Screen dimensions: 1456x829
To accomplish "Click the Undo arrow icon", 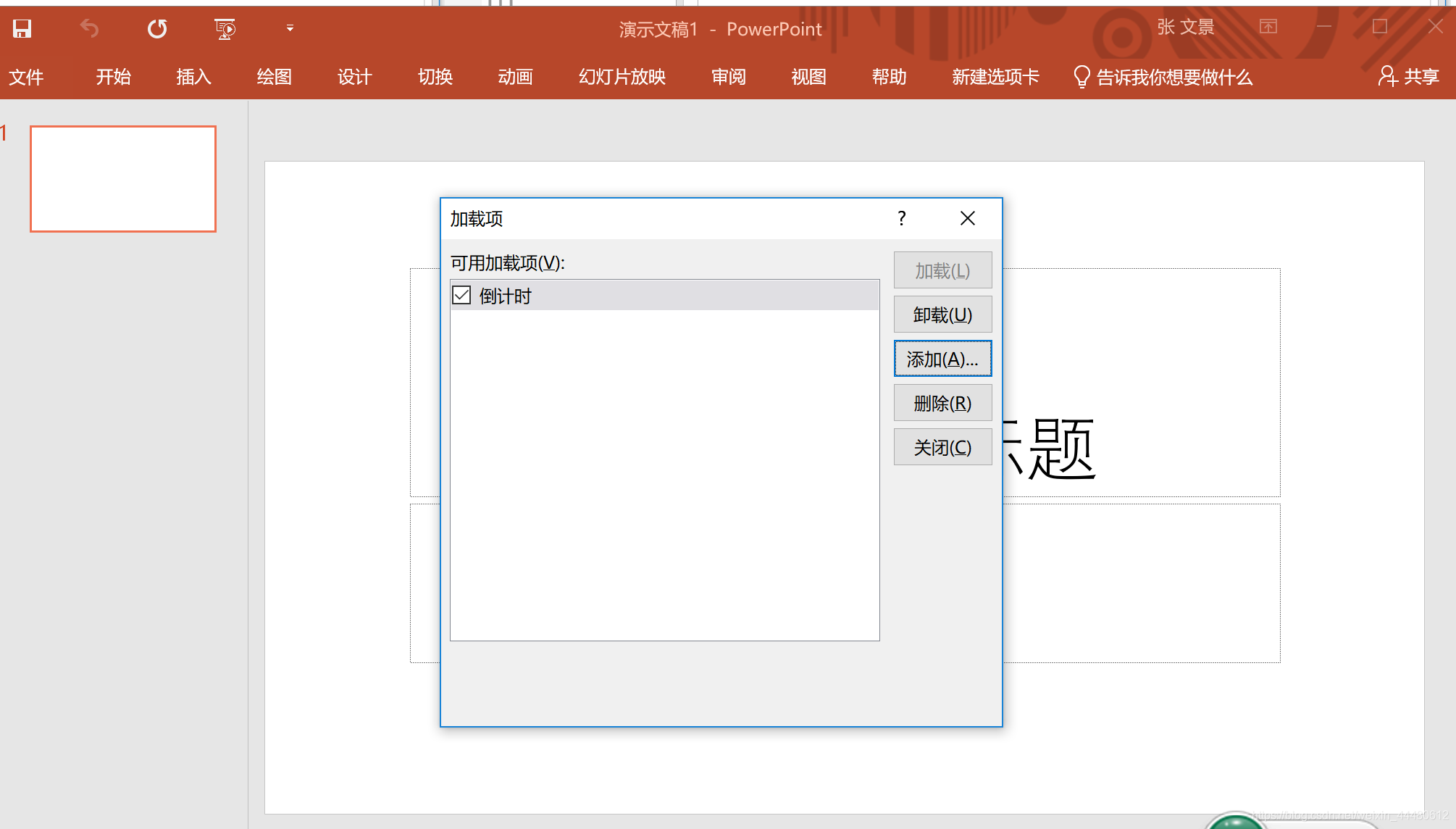I will [x=89, y=29].
